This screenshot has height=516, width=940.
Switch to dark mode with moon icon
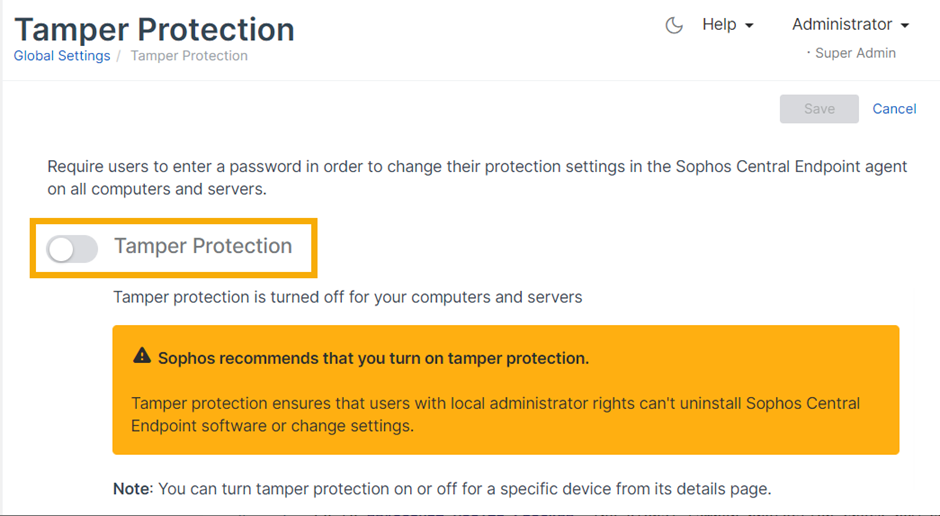(x=674, y=26)
